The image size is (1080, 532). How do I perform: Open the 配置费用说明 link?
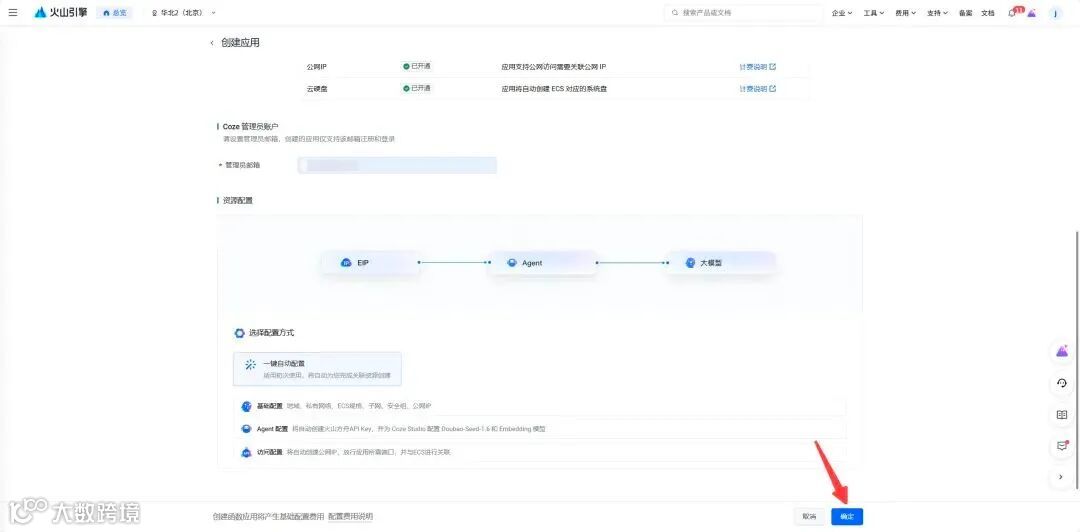point(351,516)
